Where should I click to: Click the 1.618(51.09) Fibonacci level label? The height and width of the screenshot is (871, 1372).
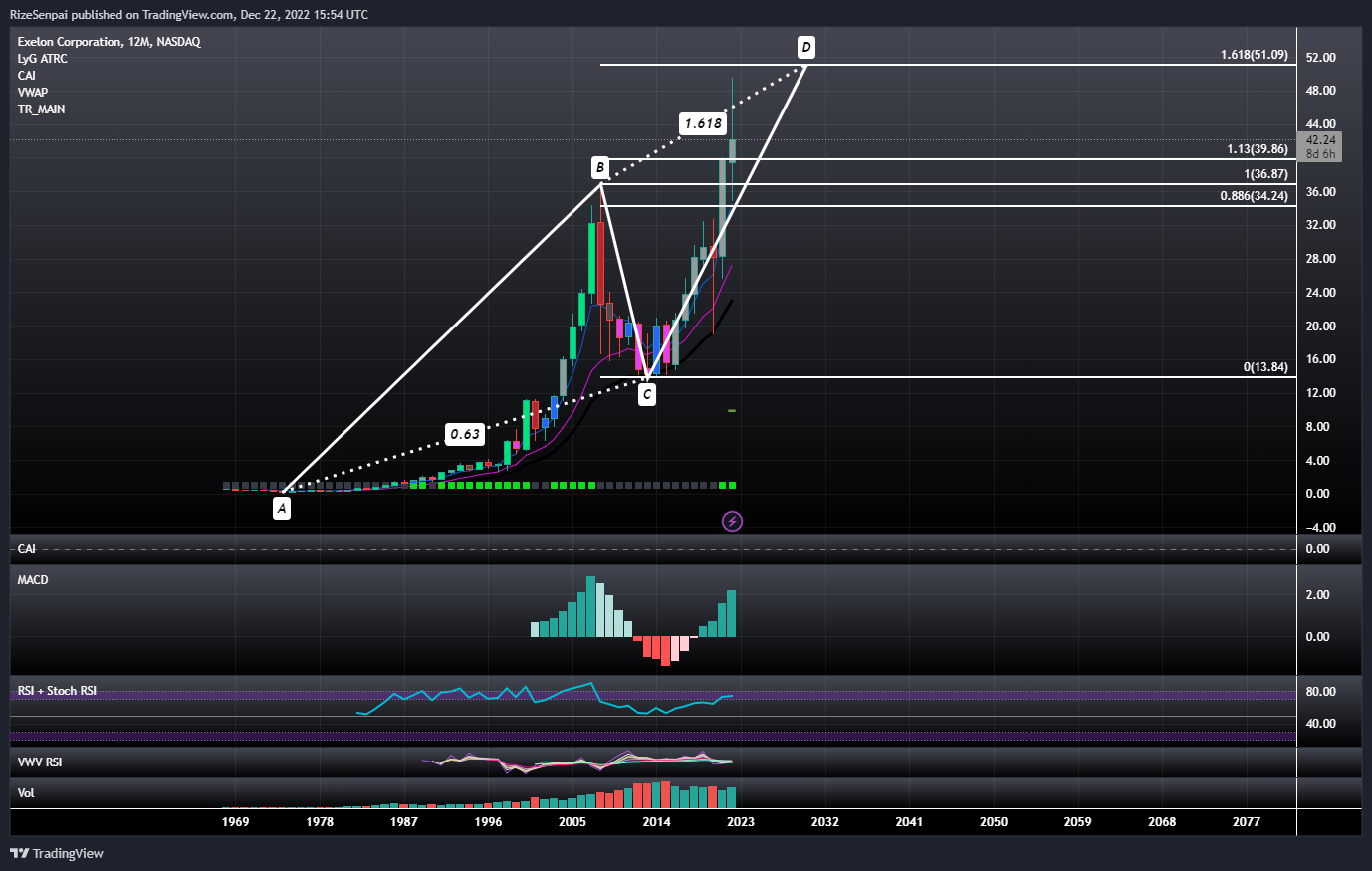[1255, 55]
